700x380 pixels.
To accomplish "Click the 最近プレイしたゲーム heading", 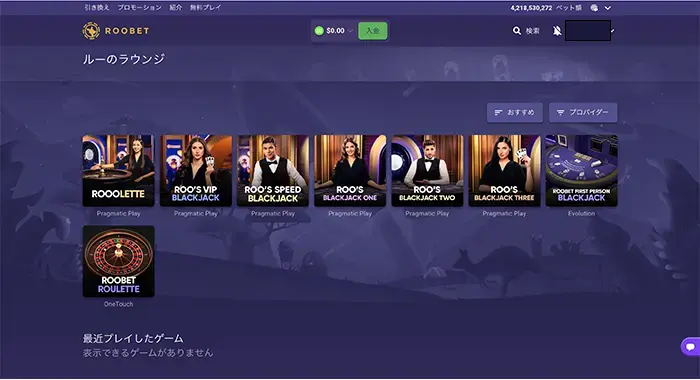I will (133, 338).
